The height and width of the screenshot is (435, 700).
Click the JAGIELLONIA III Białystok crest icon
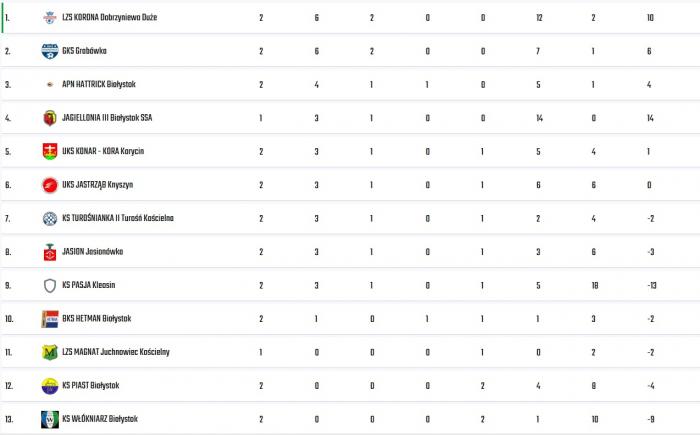point(50,118)
